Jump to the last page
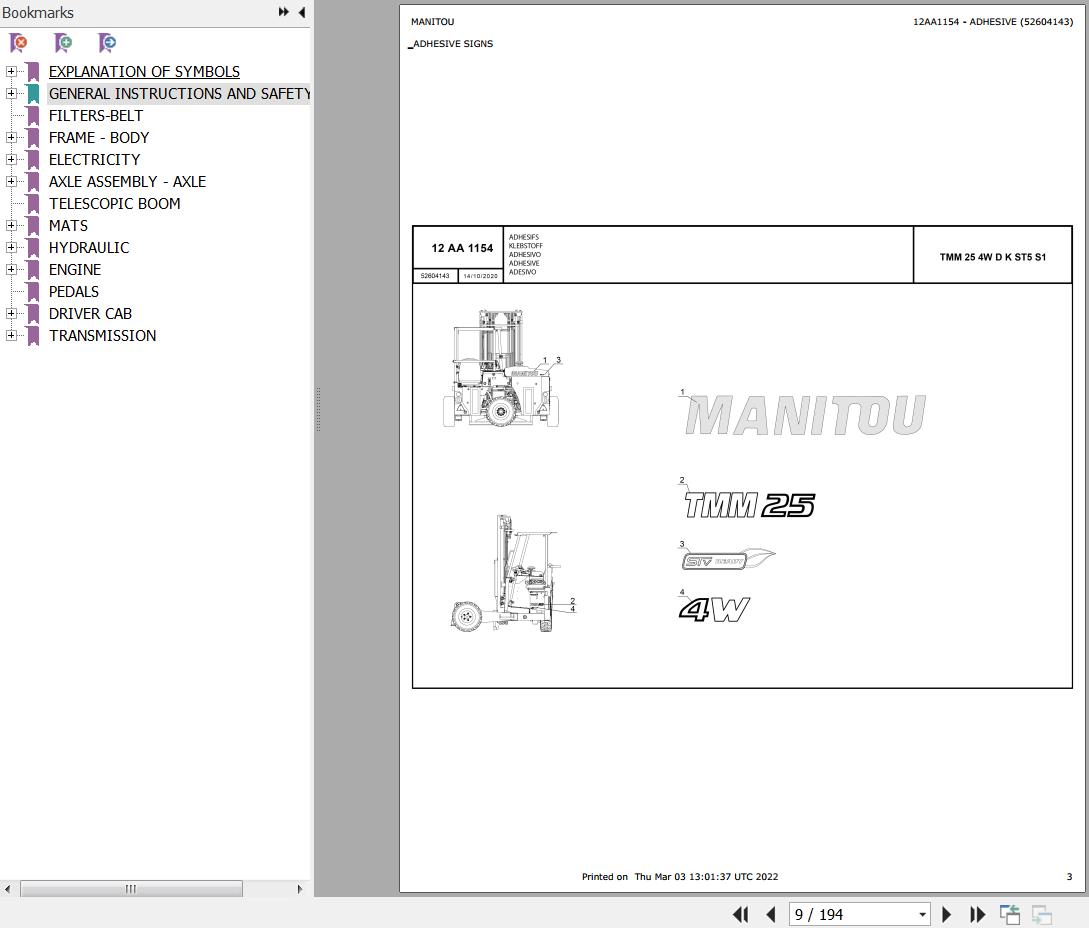Screen dimensions: 1089x928 (x=977, y=914)
